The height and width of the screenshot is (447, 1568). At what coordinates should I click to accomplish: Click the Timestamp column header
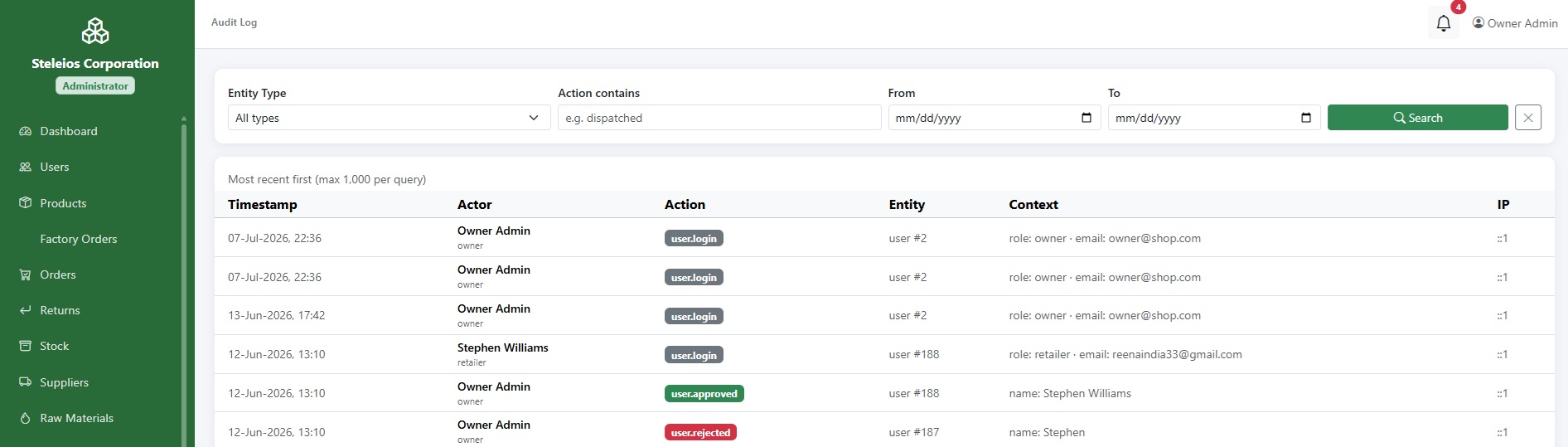tap(263, 205)
